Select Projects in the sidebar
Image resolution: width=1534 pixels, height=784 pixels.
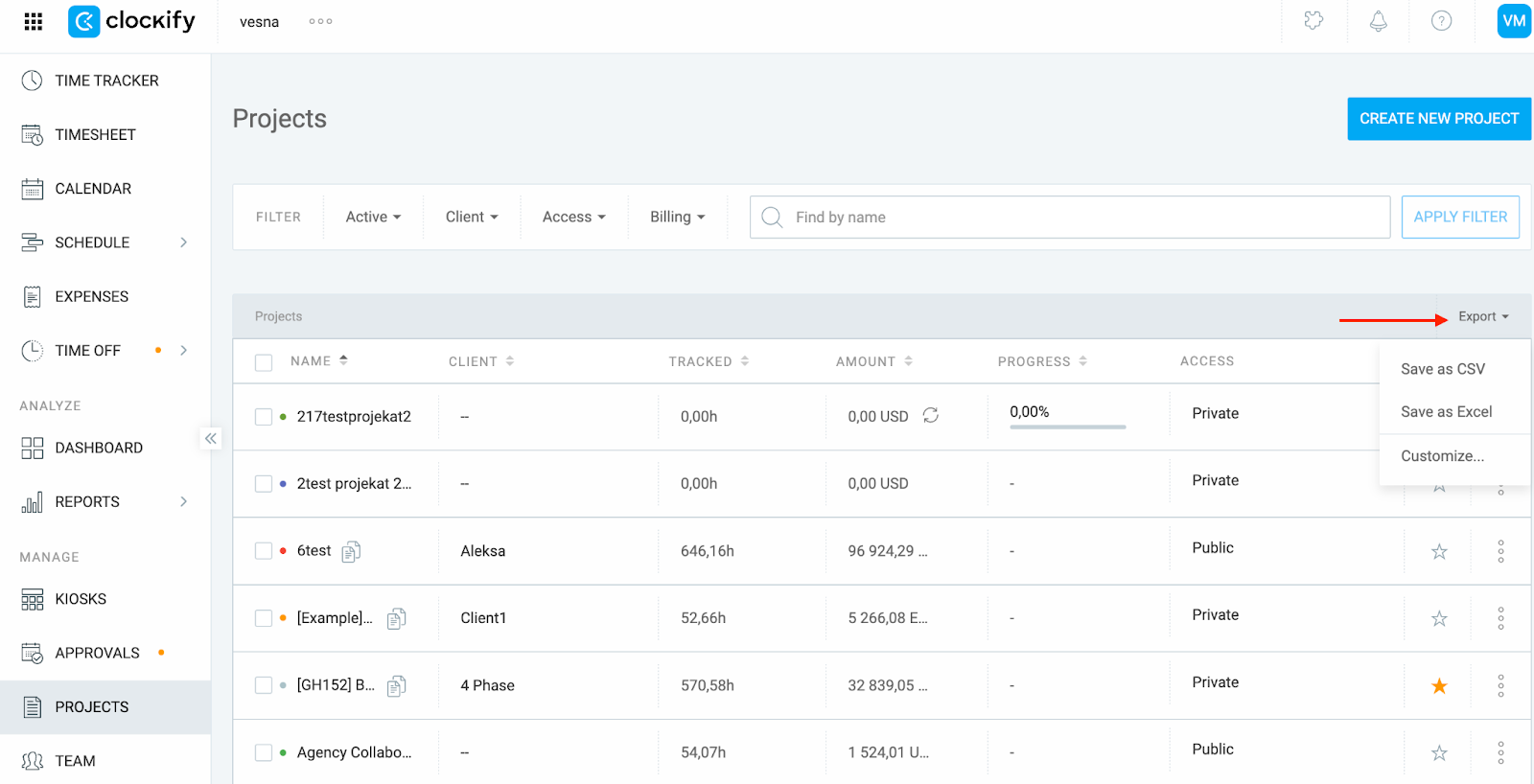point(105,707)
